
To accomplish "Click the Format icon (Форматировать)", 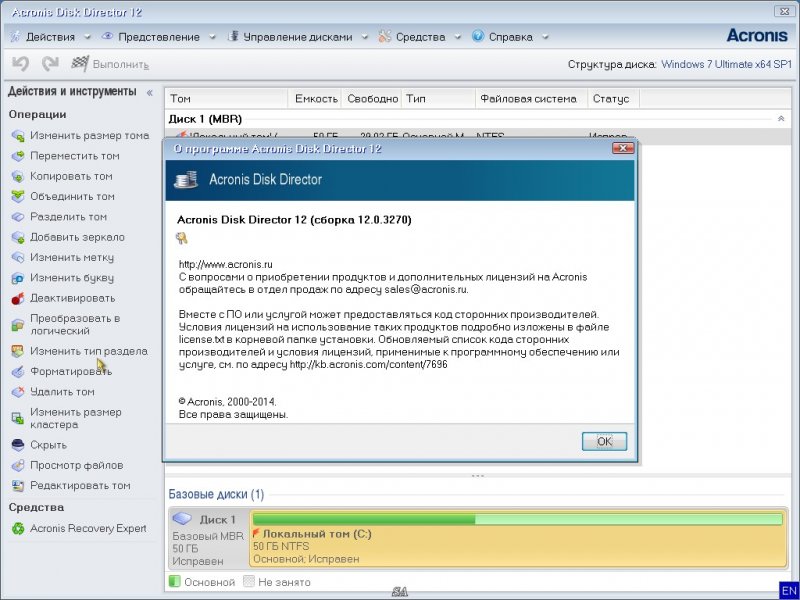I will pyautogui.click(x=18, y=371).
